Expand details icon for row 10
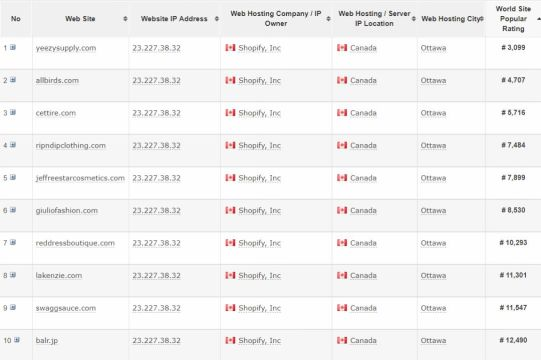The width and height of the screenshot is (541, 360). [17, 340]
